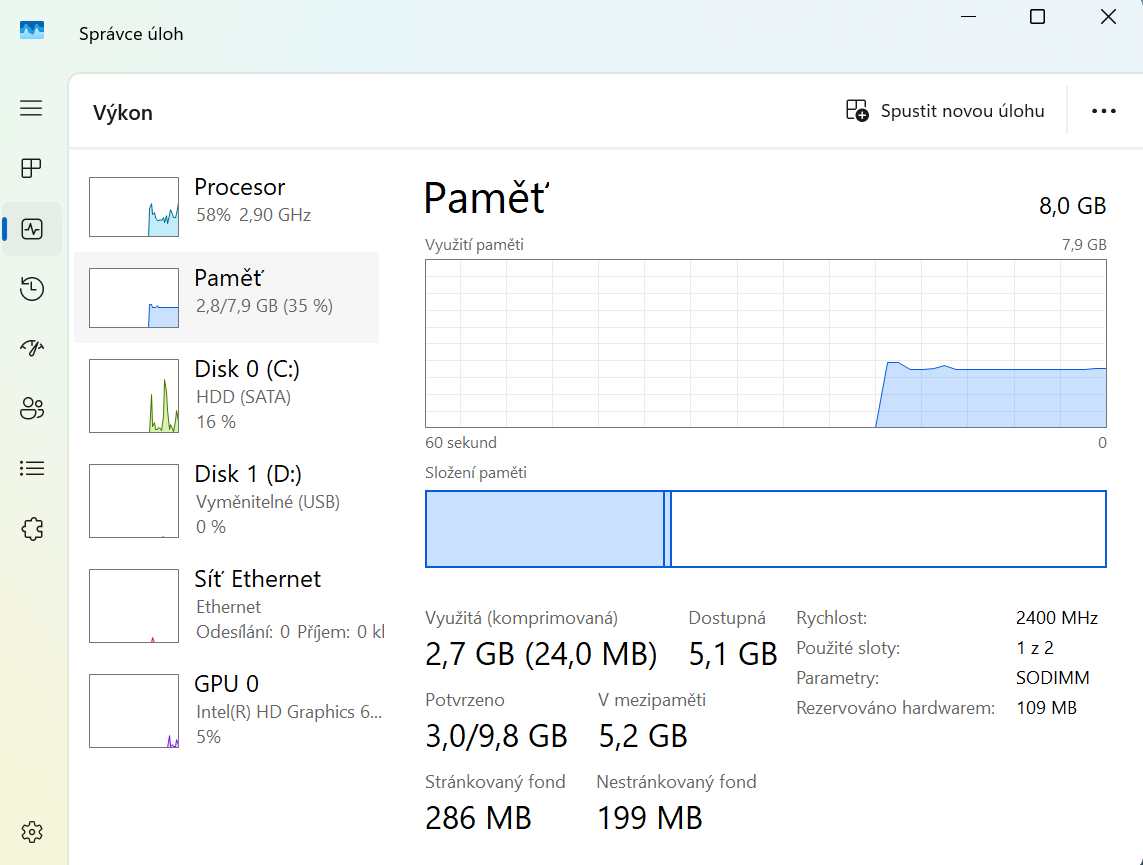The width and height of the screenshot is (1143, 865).
Task: Open the Details list page icon
Action: pos(32,468)
